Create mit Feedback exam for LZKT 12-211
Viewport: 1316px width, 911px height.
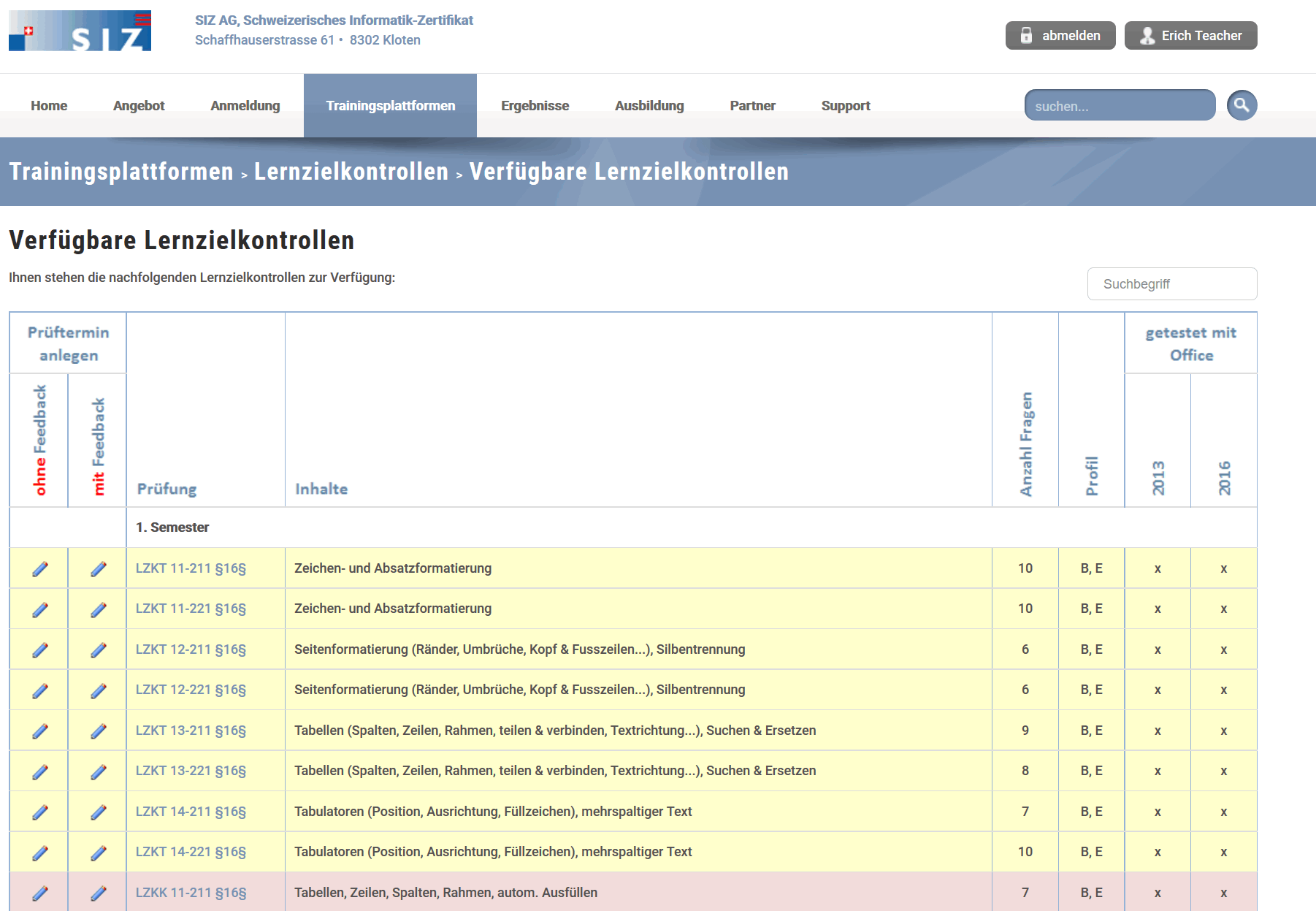coord(99,649)
